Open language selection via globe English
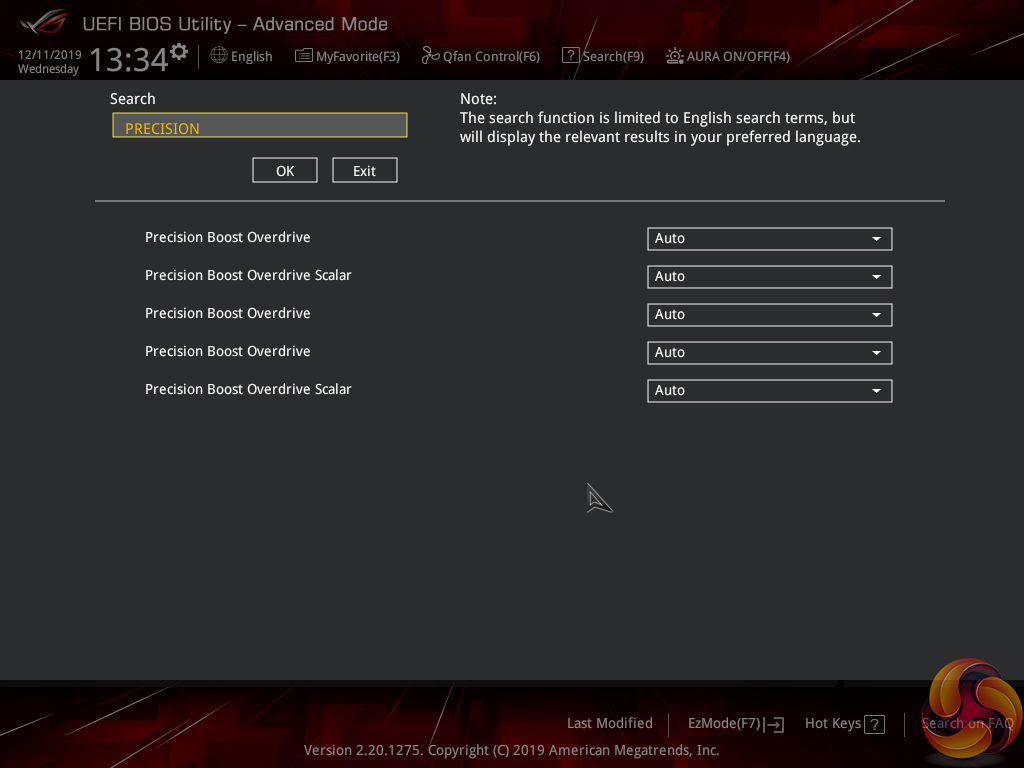 (241, 56)
